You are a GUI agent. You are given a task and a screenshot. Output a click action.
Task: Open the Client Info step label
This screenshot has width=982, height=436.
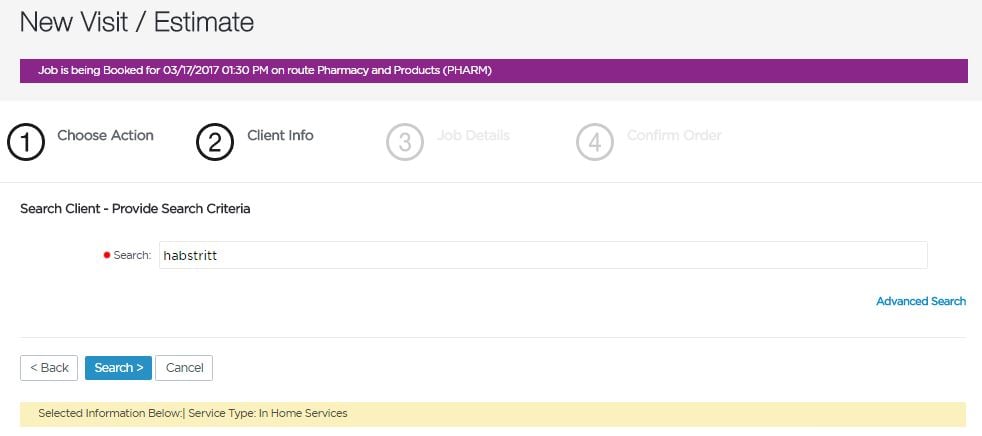(280, 135)
